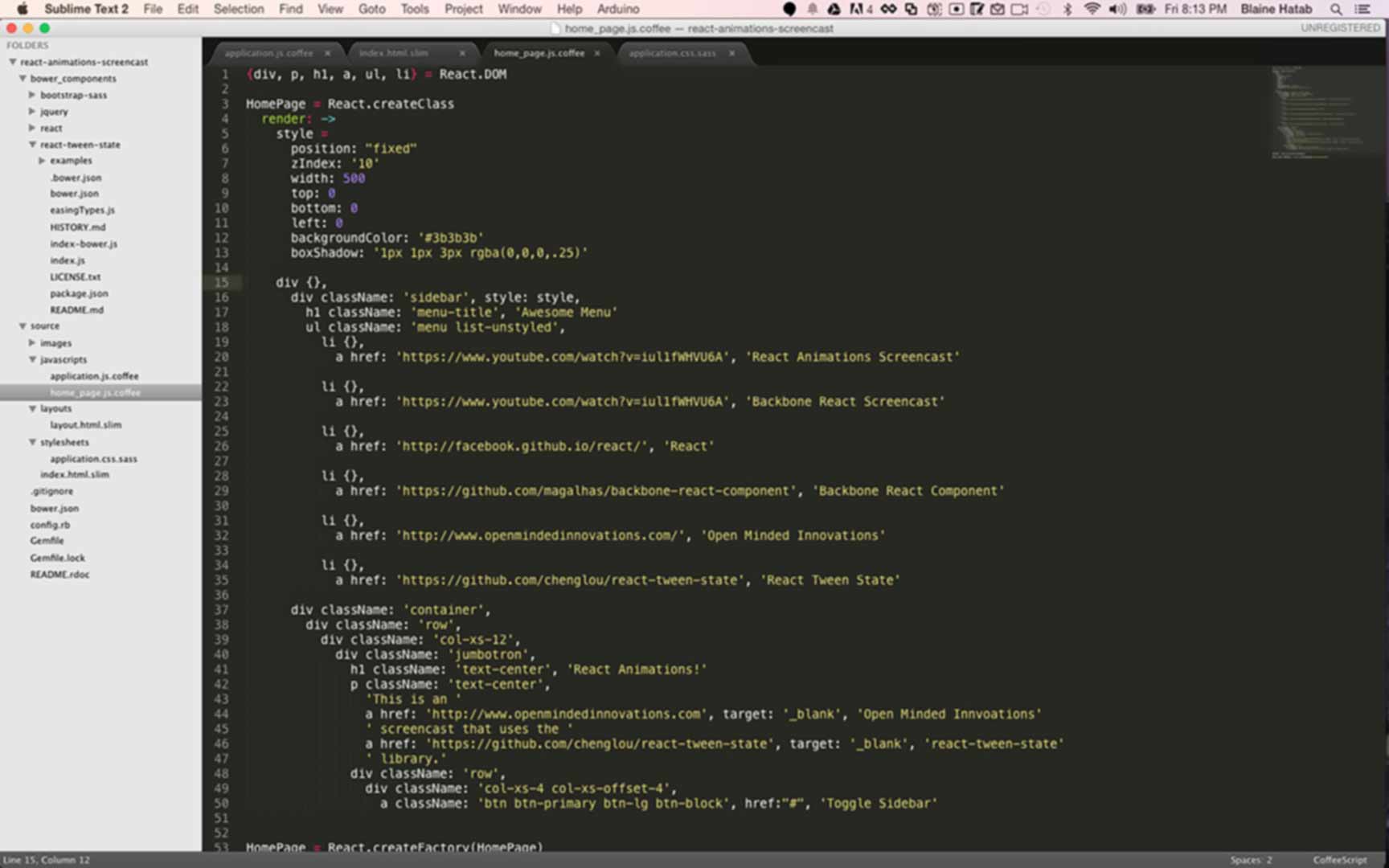Viewport: 1389px width, 868px height.
Task: Open Notification Center list icon
Action: coord(1362,9)
